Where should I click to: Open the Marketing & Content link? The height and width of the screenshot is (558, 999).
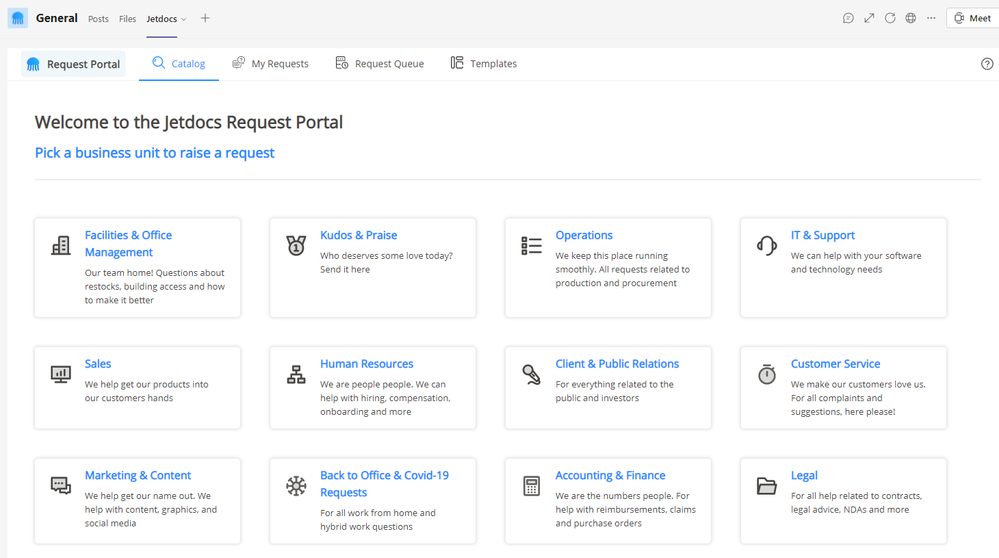138,475
